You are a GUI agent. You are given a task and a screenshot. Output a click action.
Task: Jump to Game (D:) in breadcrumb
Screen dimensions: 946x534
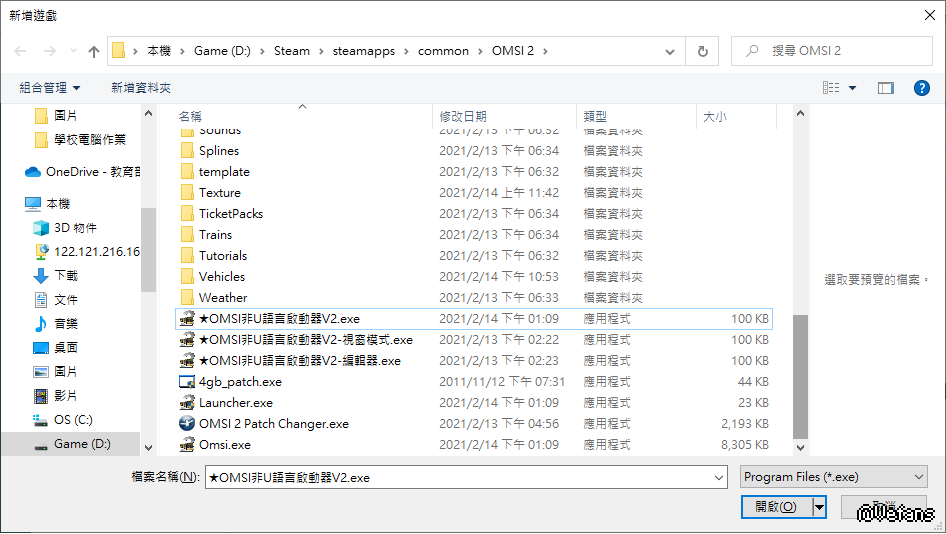222,51
